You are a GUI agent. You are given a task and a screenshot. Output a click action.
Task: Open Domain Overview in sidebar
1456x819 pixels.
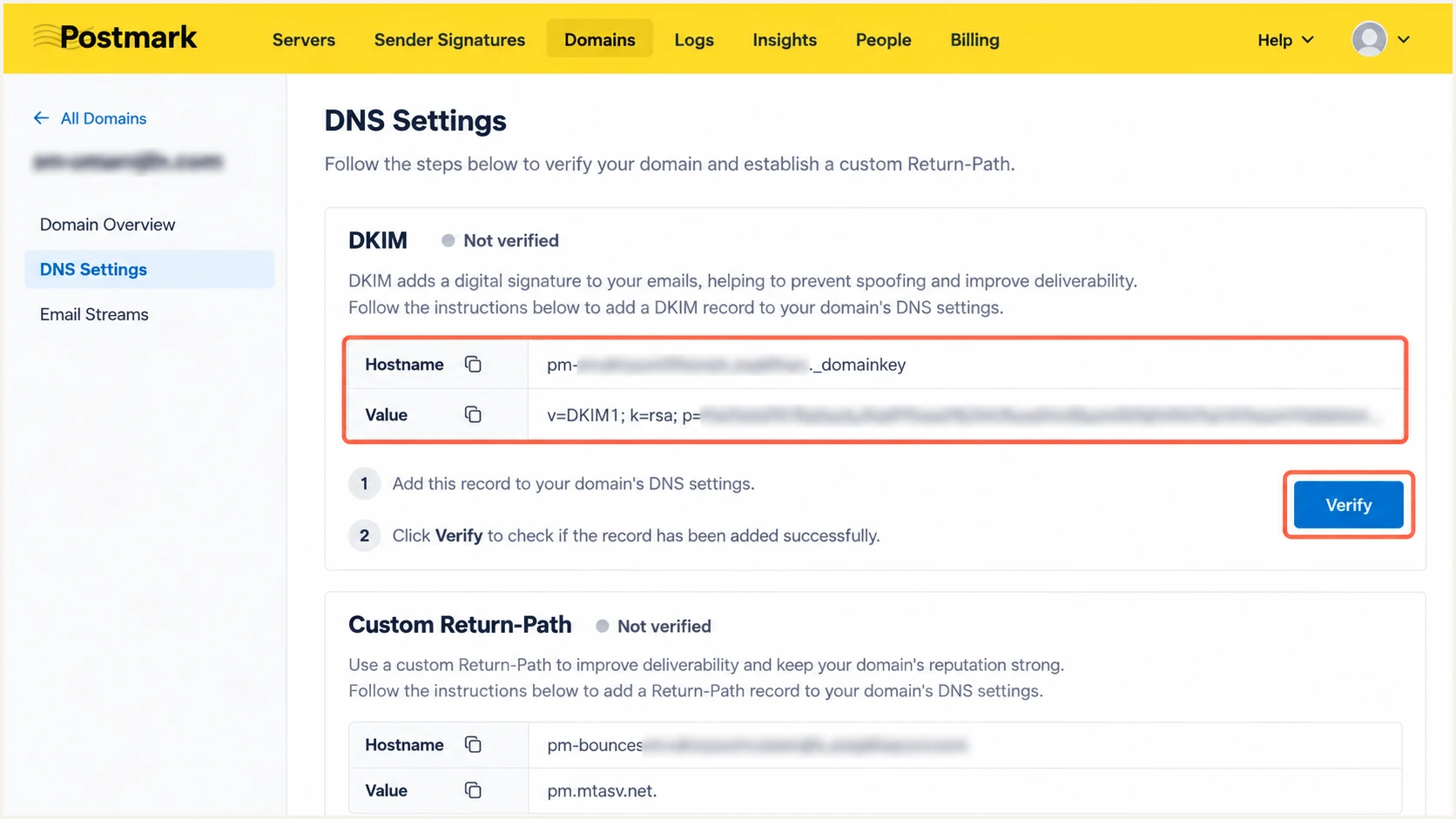pyautogui.click(x=107, y=225)
